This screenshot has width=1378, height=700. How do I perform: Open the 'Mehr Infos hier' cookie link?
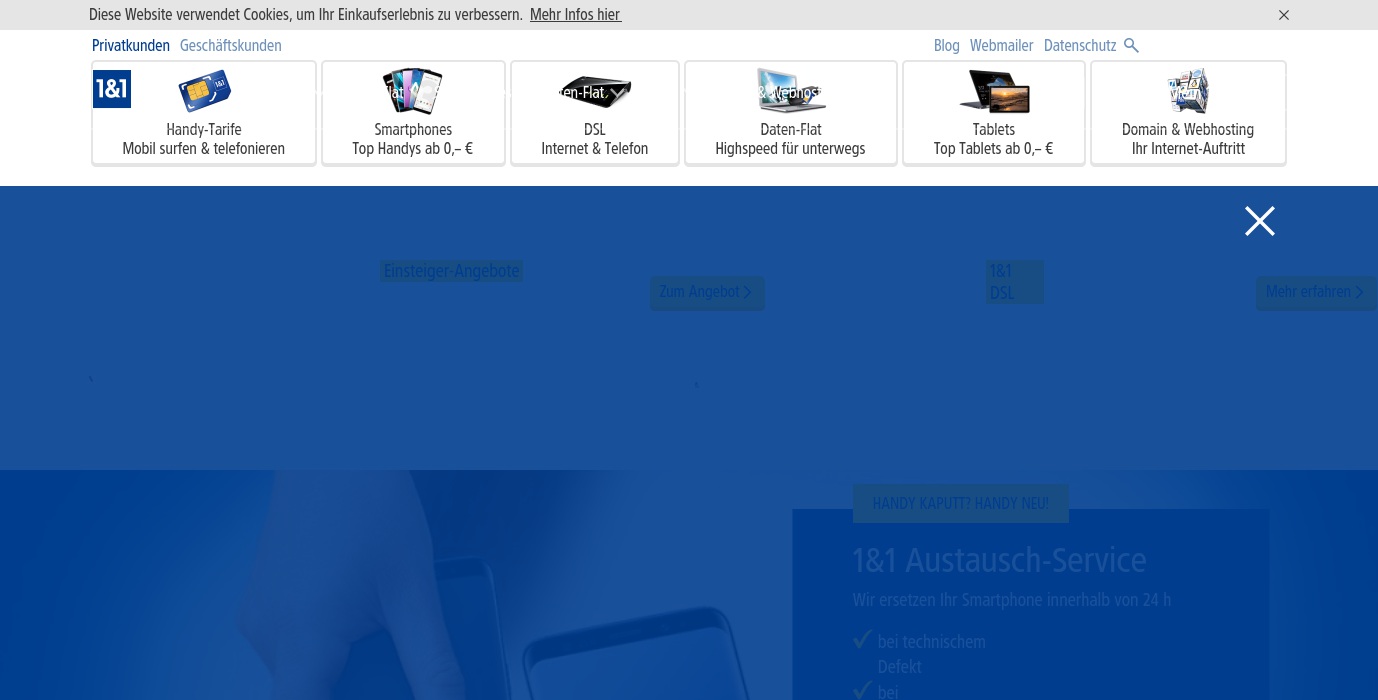575,15
